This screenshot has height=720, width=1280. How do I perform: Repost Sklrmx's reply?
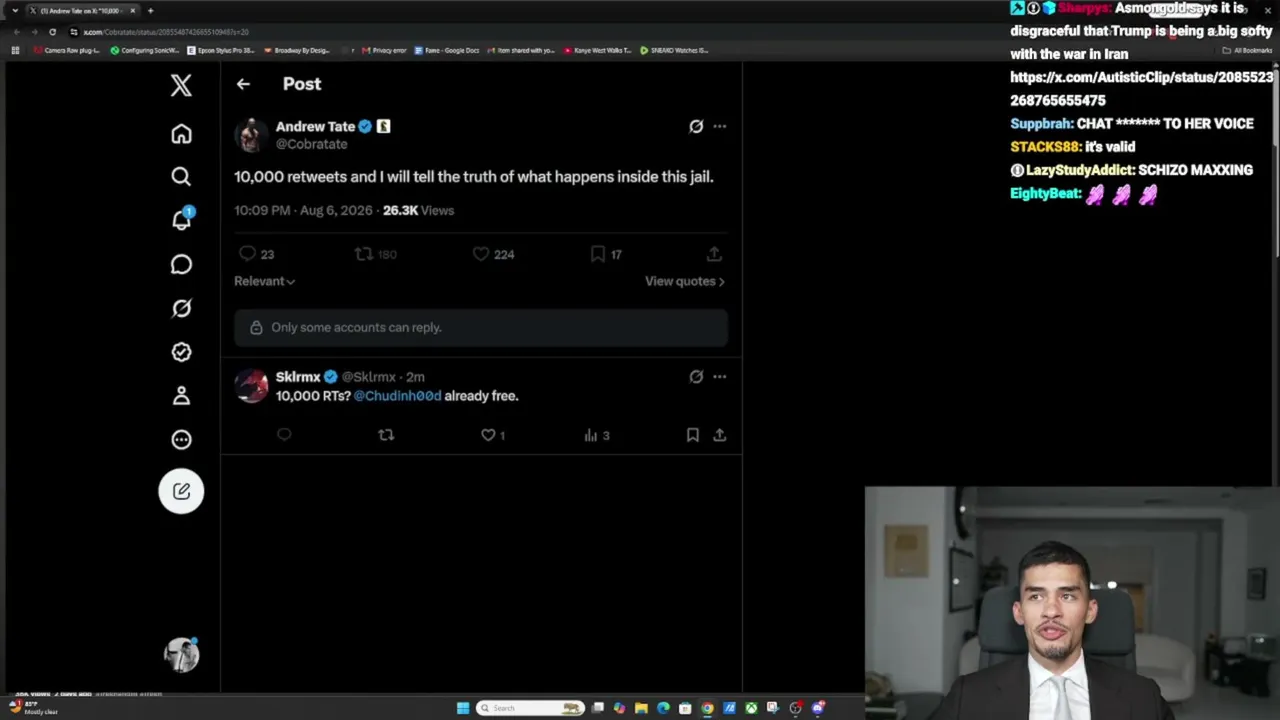pos(386,435)
